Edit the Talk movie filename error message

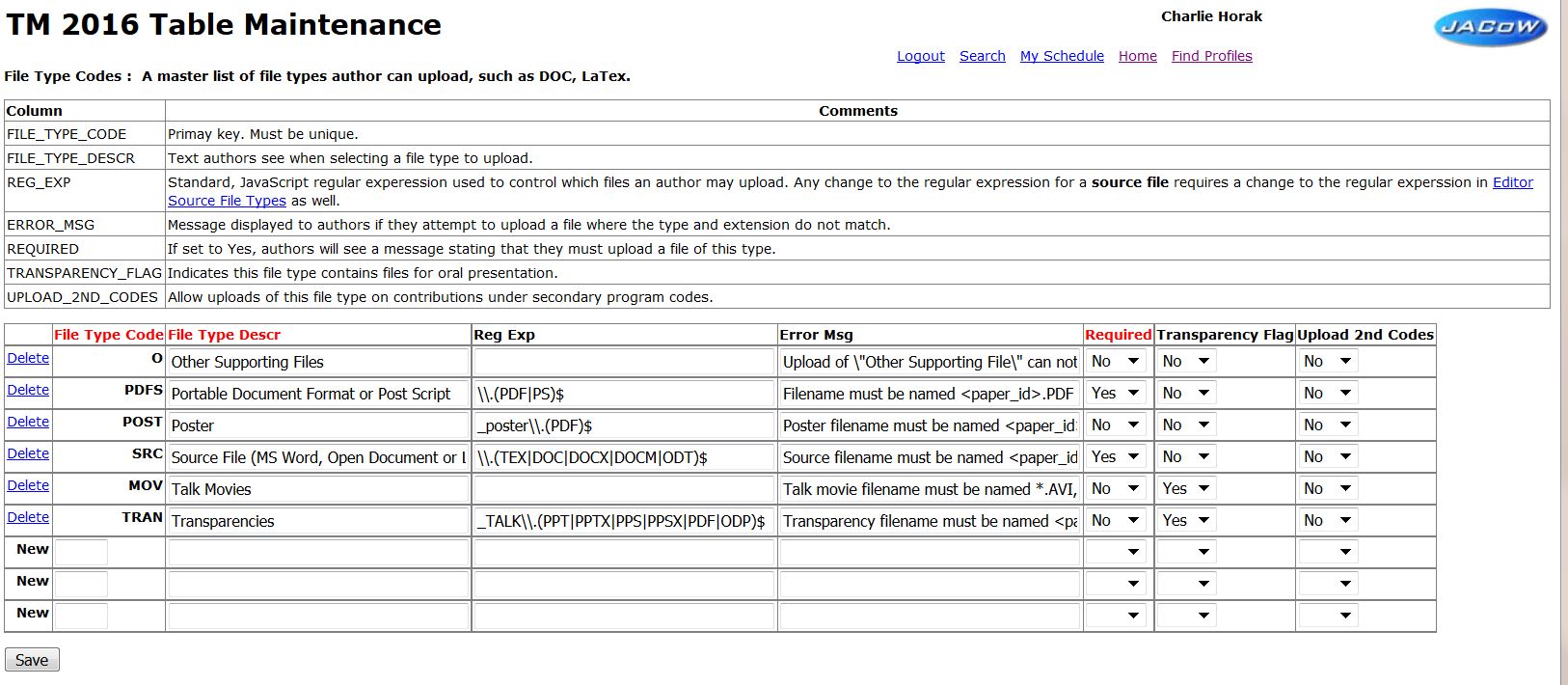click(x=930, y=489)
